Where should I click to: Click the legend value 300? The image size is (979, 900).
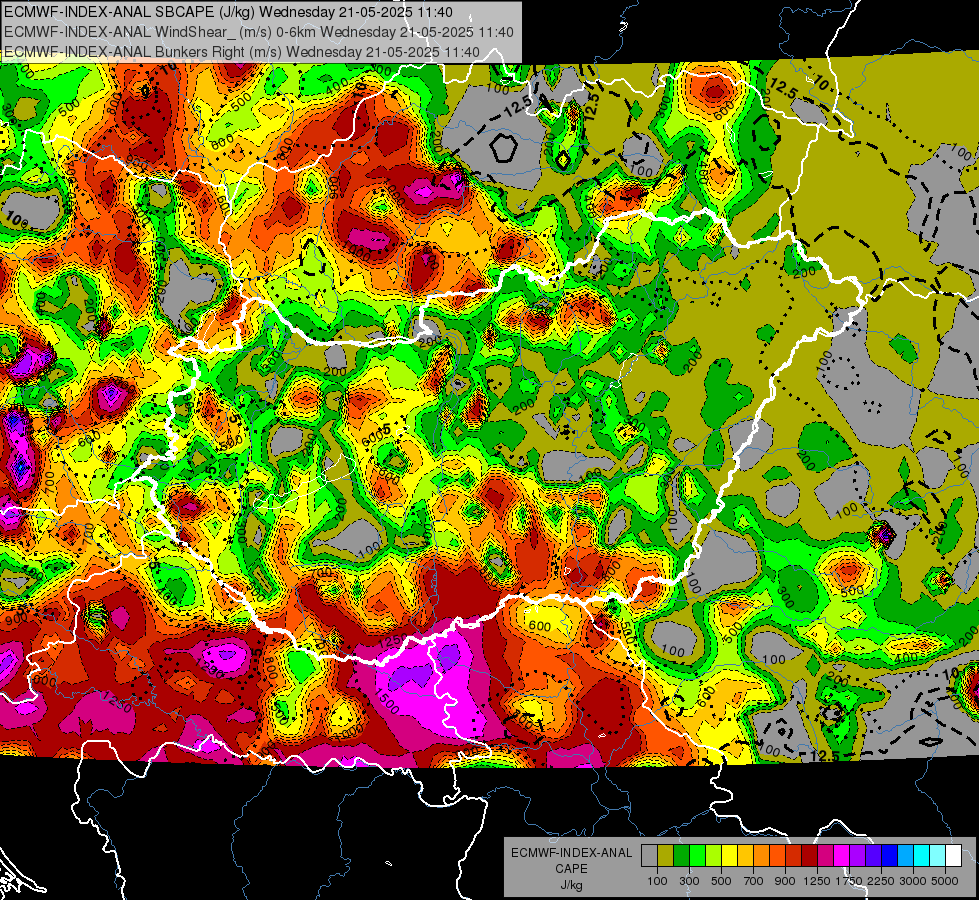pyautogui.click(x=689, y=881)
